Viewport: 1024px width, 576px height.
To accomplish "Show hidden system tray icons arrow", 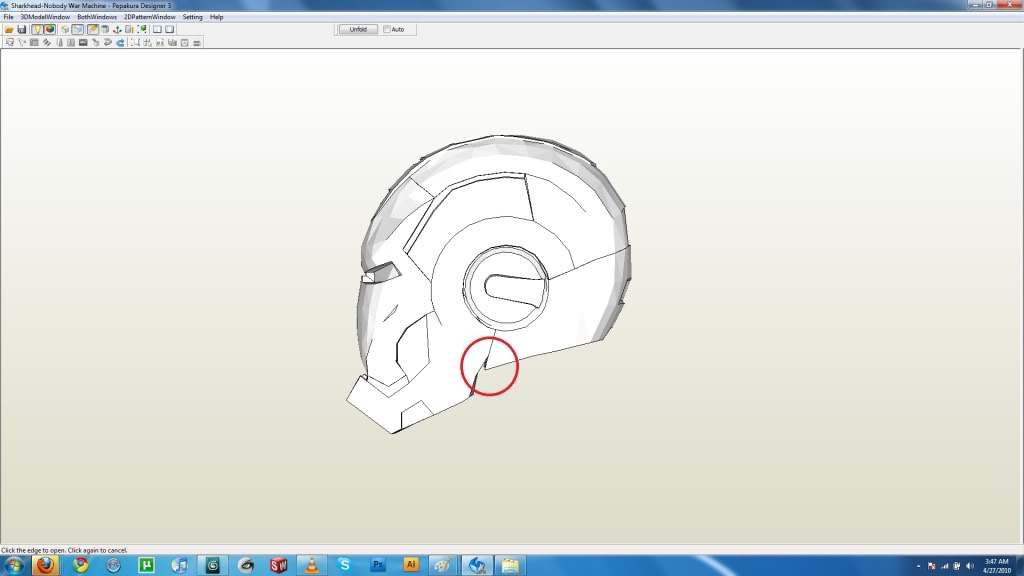I will pyautogui.click(x=918, y=566).
